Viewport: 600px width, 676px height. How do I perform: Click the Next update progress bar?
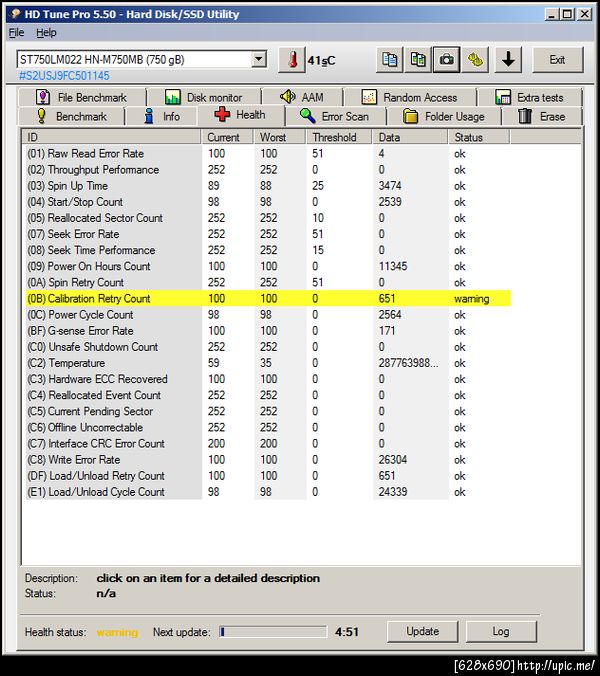click(273, 632)
